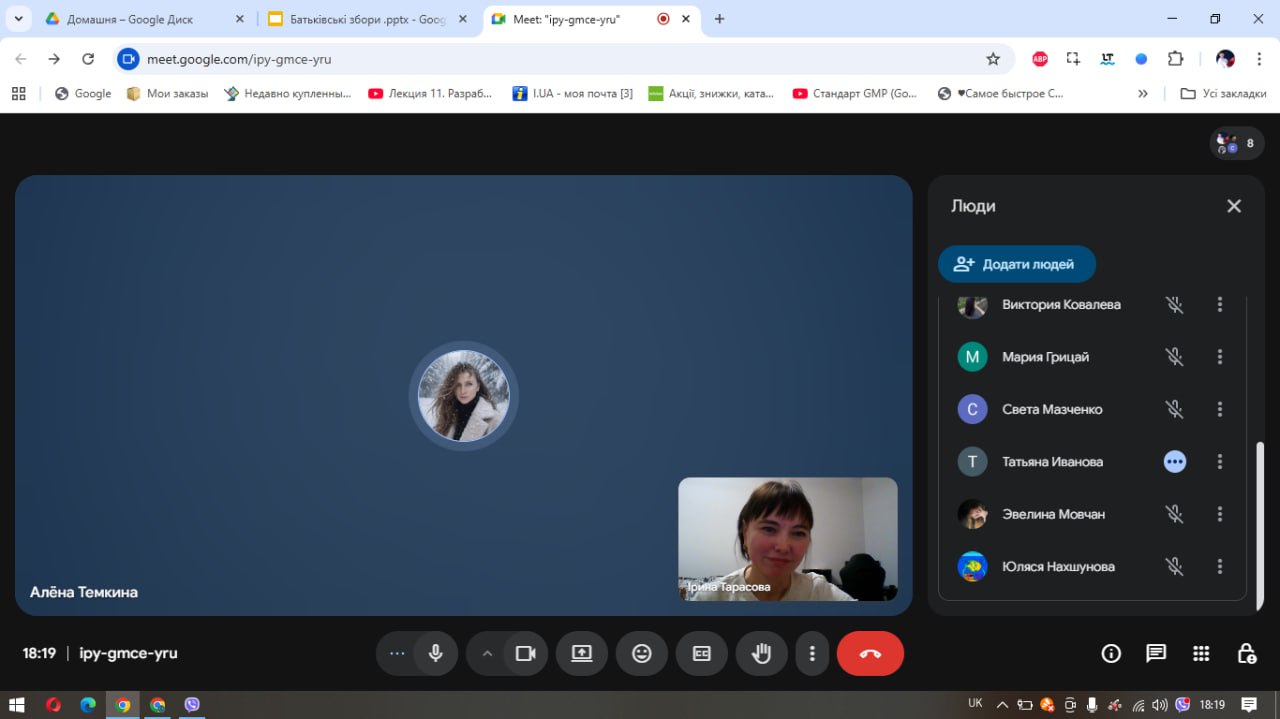The width and height of the screenshot is (1280, 719).
Task: Click Ірина Тарасова self-view video thumbnail
Action: click(787, 538)
